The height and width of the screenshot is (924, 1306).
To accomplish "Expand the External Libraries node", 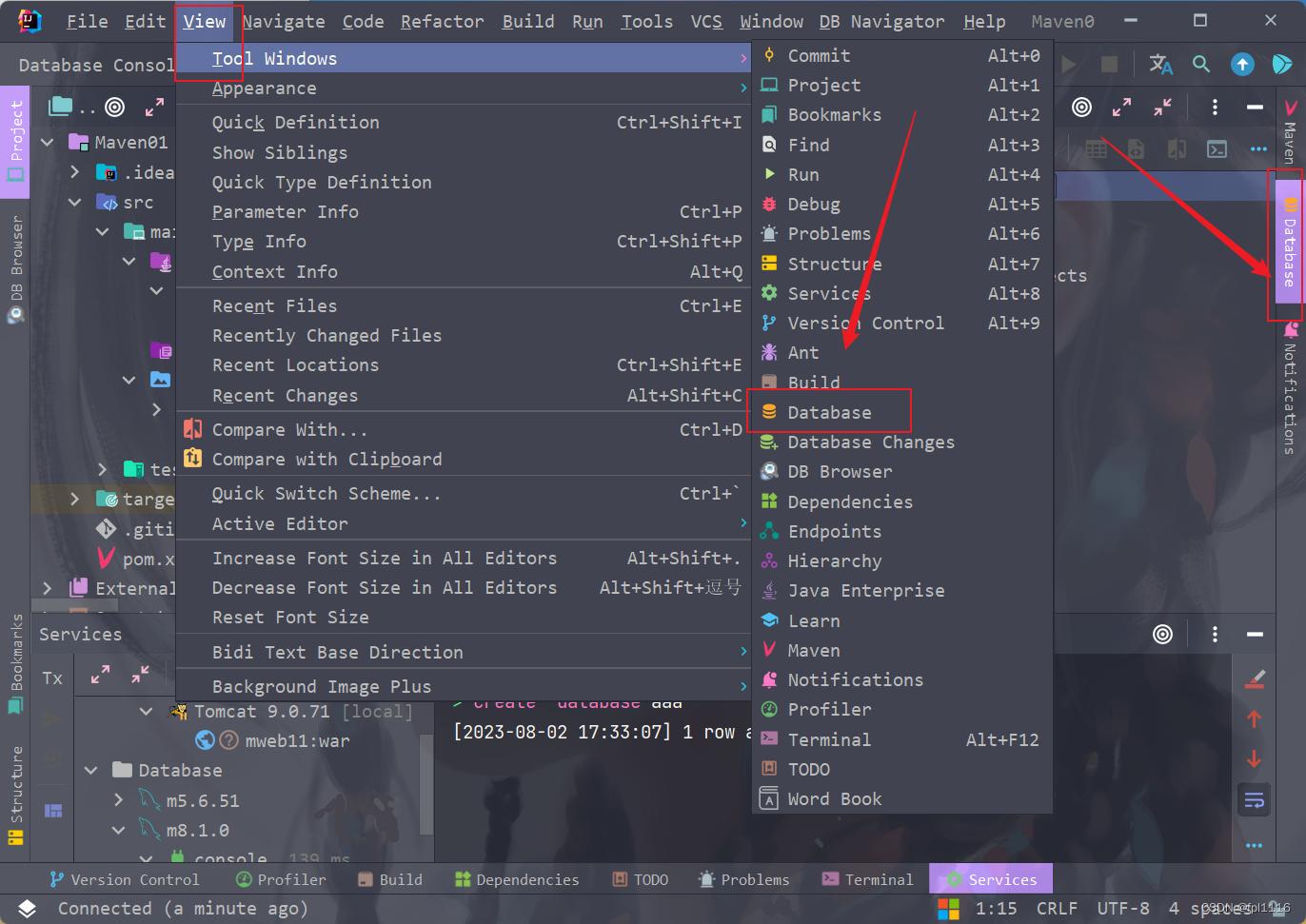I will tap(47, 588).
